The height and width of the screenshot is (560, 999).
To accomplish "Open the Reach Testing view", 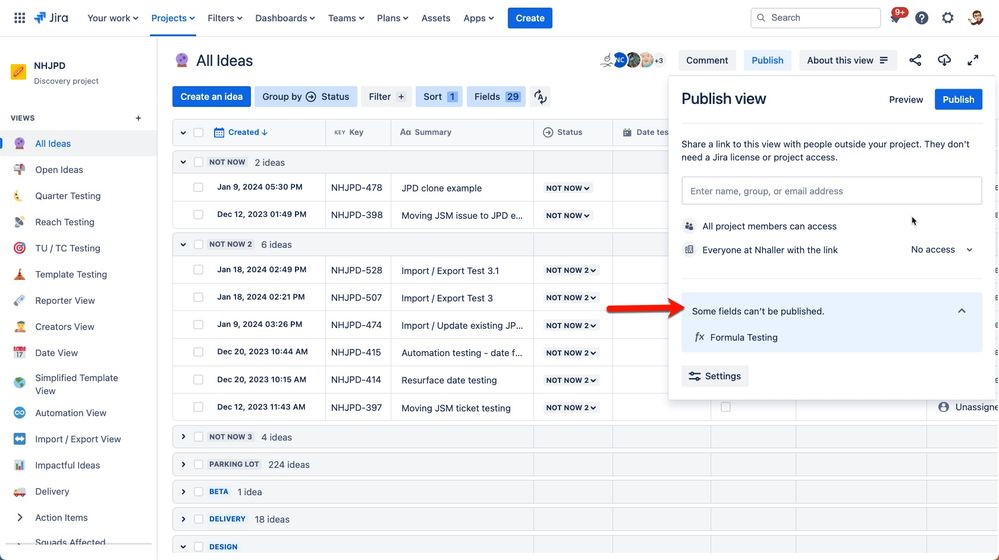I will tap(64, 222).
